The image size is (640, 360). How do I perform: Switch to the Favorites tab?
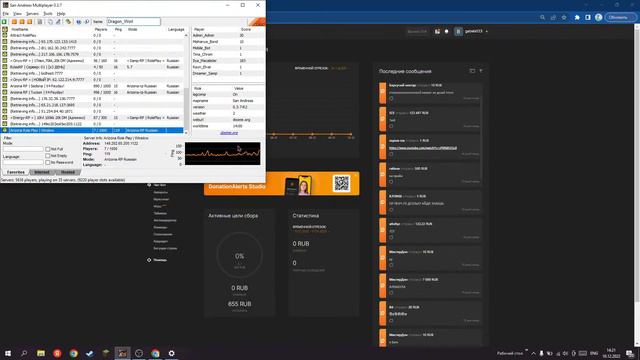coord(16,172)
